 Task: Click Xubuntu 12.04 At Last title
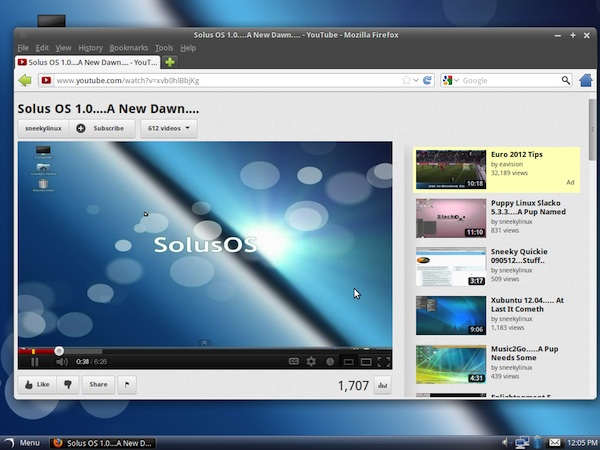[527, 305]
